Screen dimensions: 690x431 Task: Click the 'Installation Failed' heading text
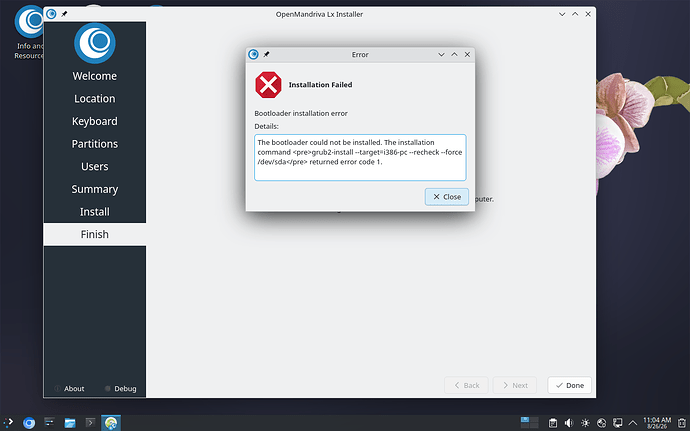coord(320,85)
